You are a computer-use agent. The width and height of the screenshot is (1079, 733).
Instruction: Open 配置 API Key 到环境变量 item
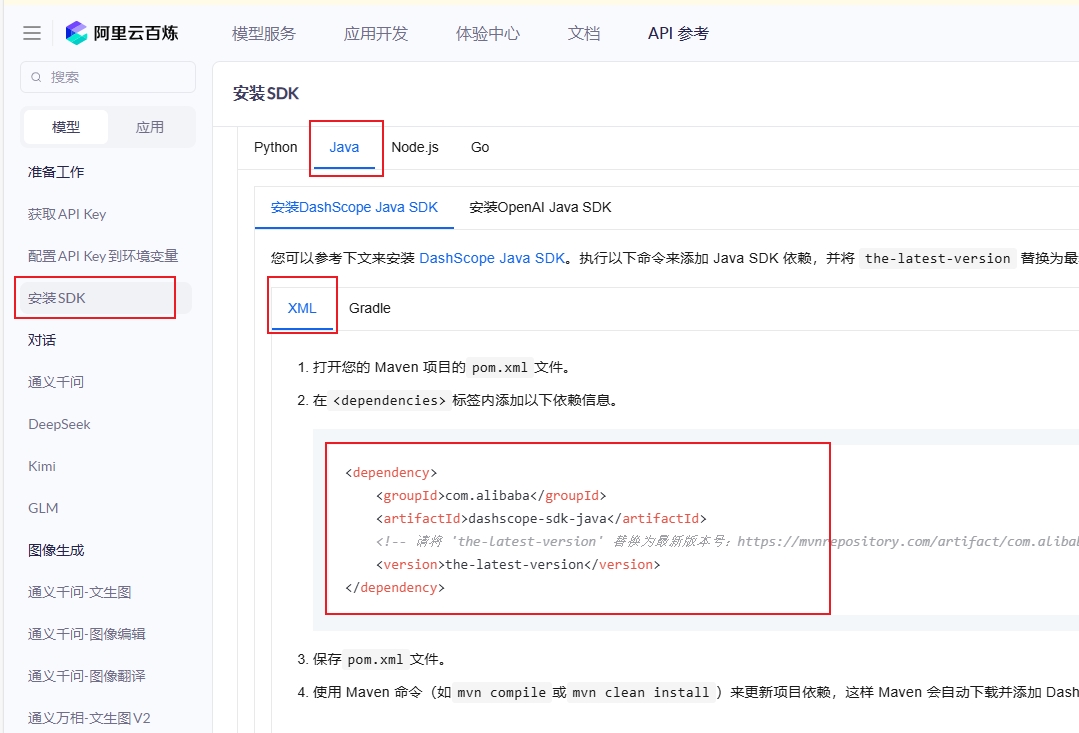103,256
